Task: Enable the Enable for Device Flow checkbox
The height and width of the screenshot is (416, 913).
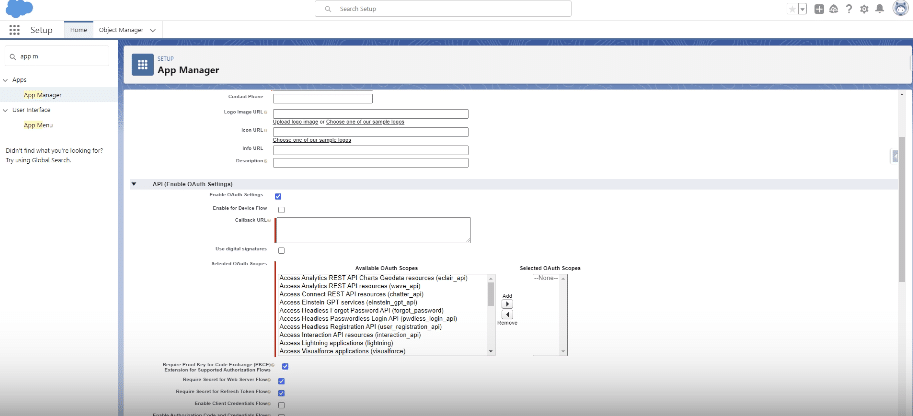Action: point(281,209)
